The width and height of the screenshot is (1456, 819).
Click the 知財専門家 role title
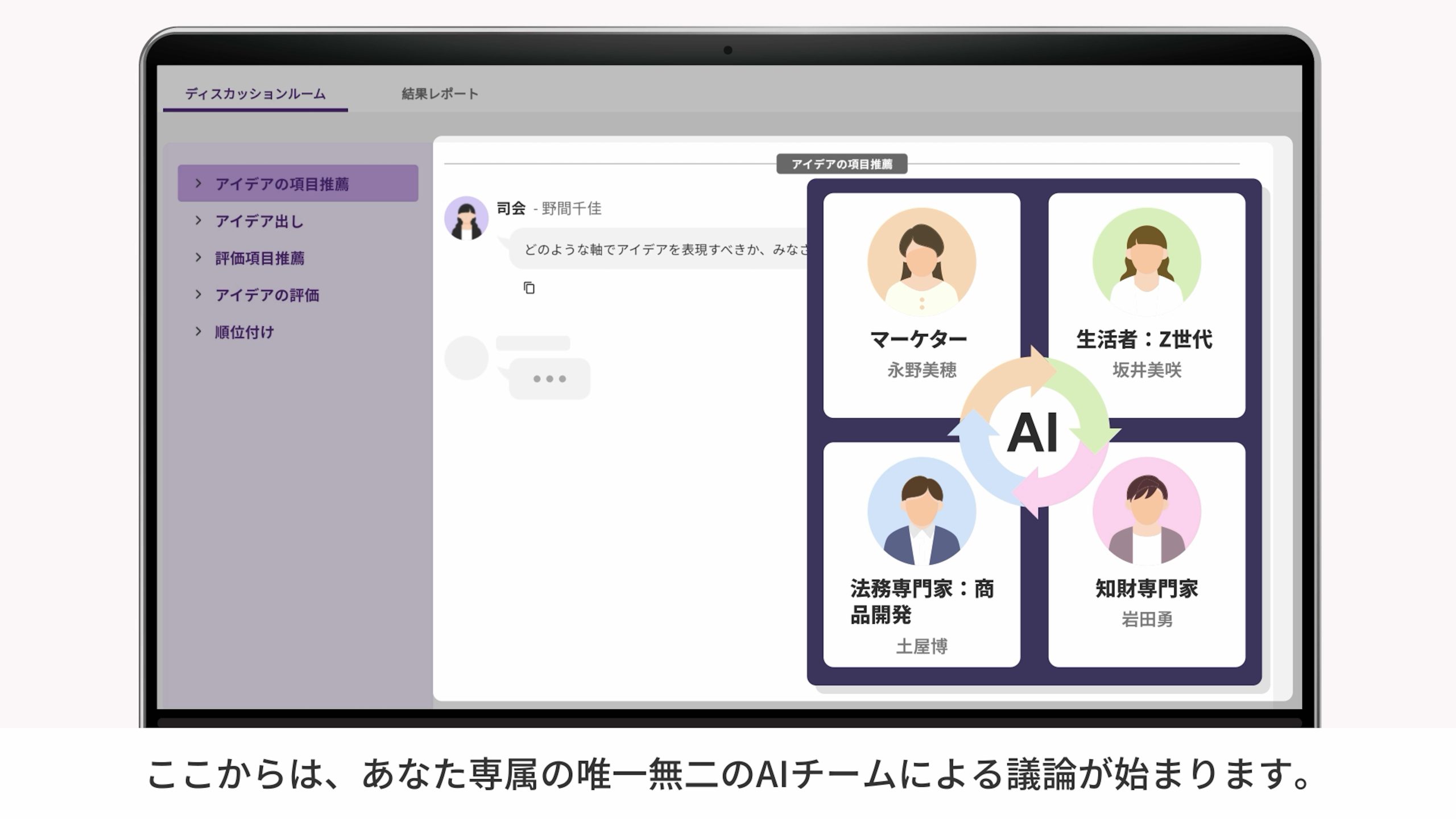click(x=1147, y=589)
